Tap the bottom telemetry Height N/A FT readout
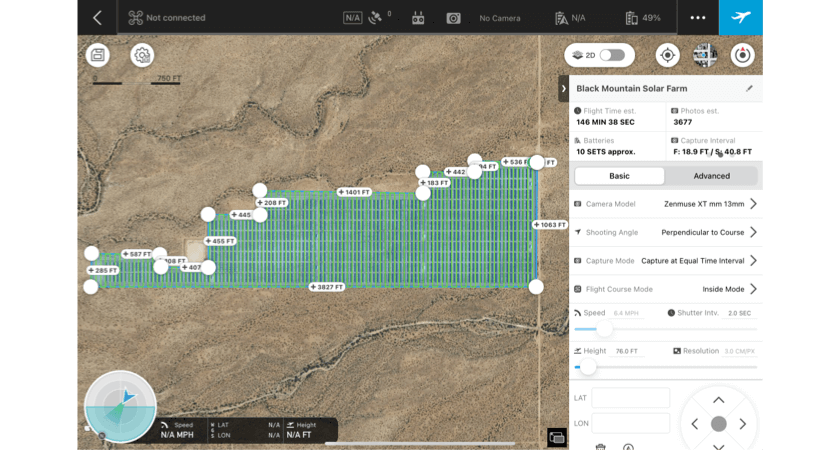840x450 pixels. (x=302, y=430)
